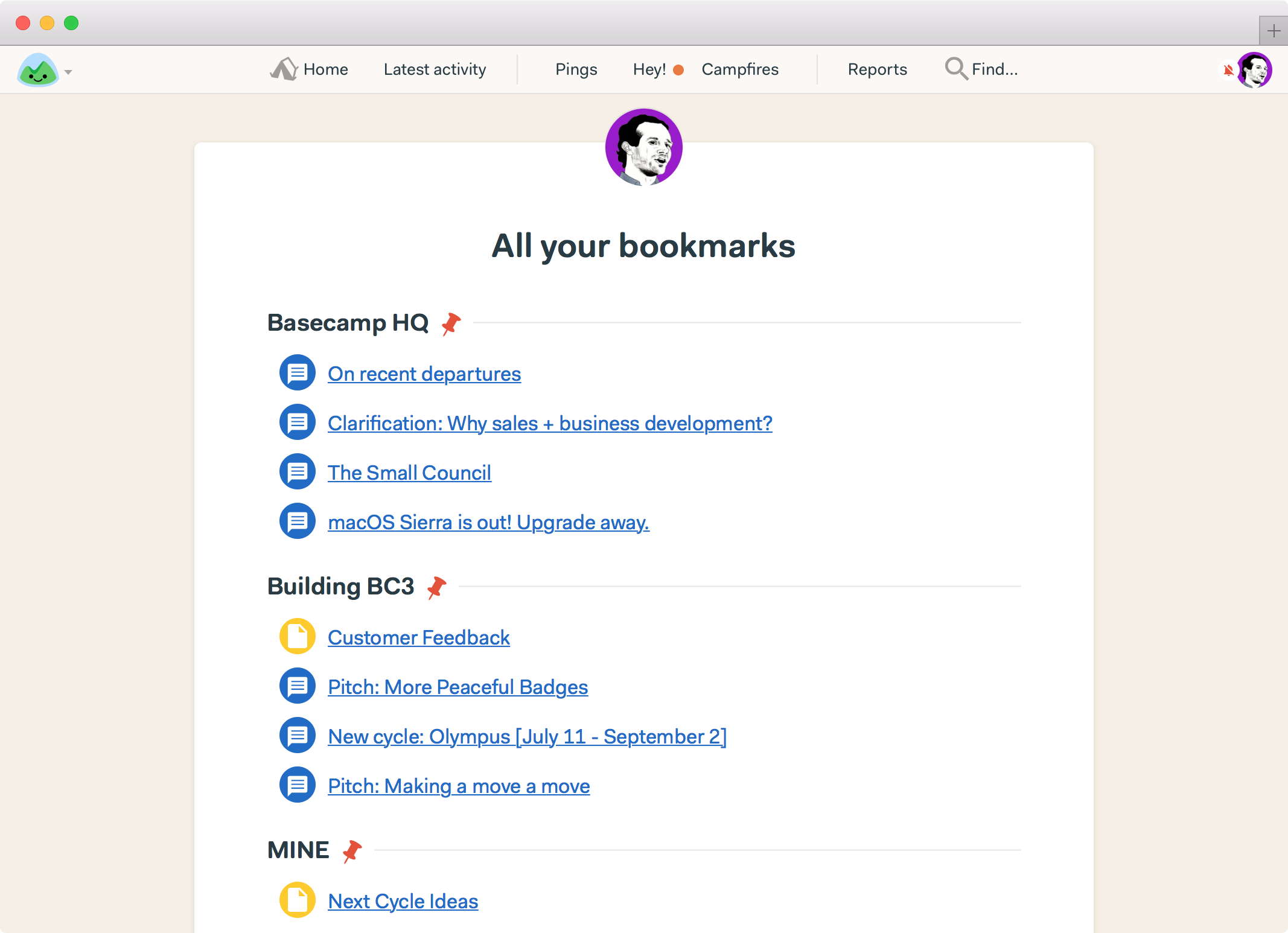This screenshot has height=933, width=1288.
Task: Click yellow document icon beside Next Cycle Ideas
Action: point(298,900)
